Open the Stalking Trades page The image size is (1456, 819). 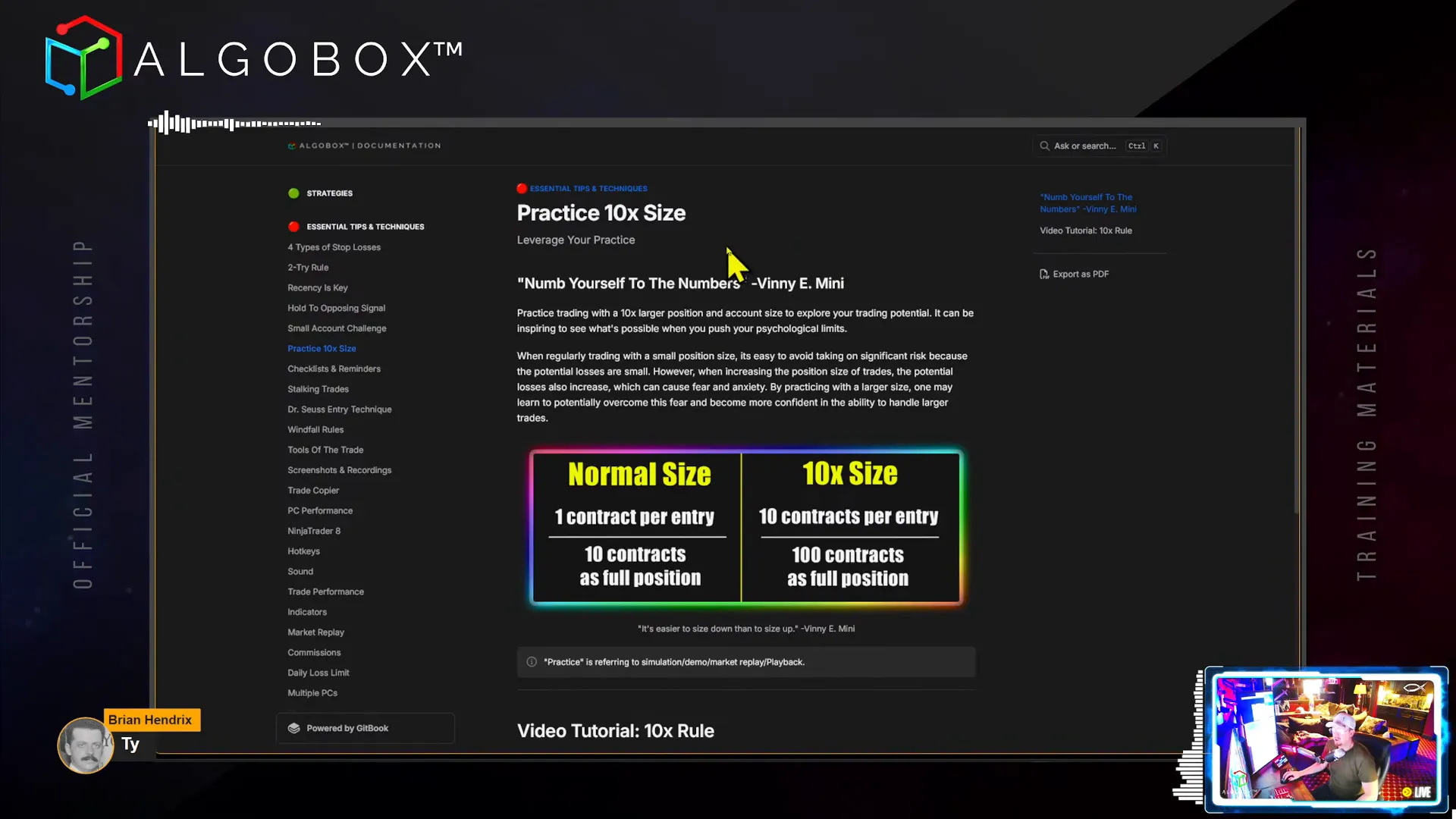318,389
